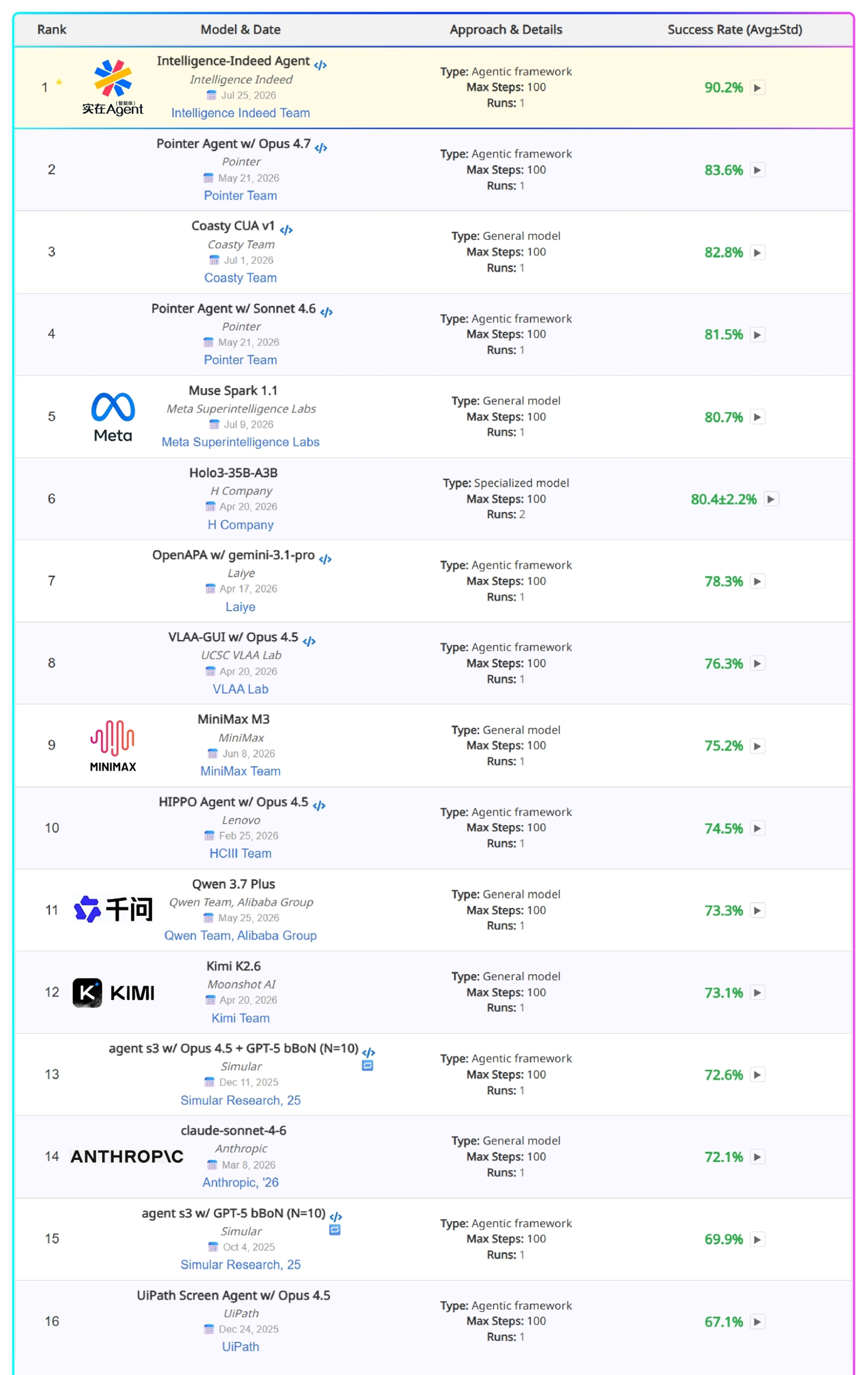Image resolution: width=868 pixels, height=1375 pixels.
Task: Expand the arrow beside 74.5%
Action: click(x=757, y=828)
